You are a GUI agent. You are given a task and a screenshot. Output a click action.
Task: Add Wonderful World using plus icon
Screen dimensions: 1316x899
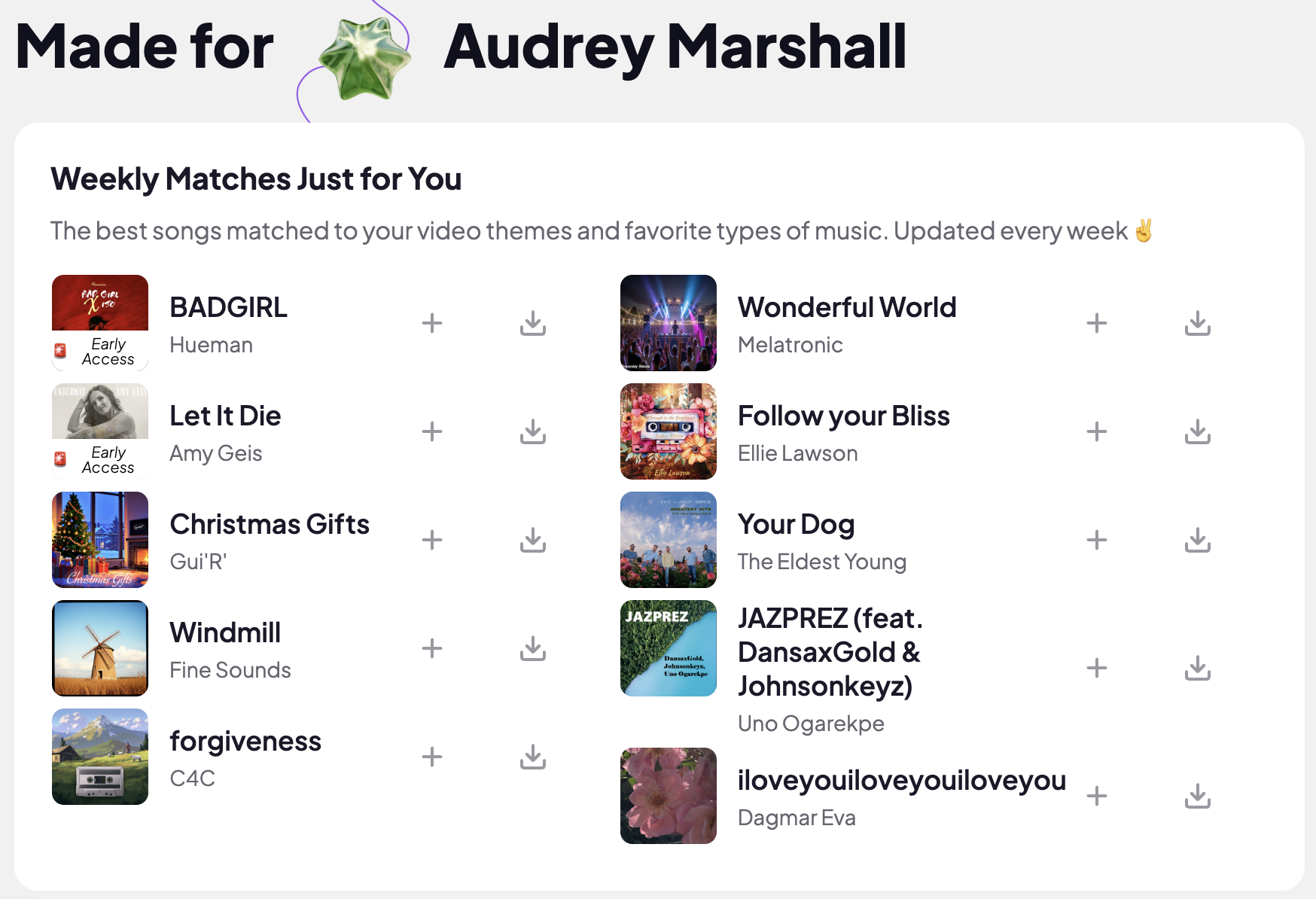[1097, 324]
